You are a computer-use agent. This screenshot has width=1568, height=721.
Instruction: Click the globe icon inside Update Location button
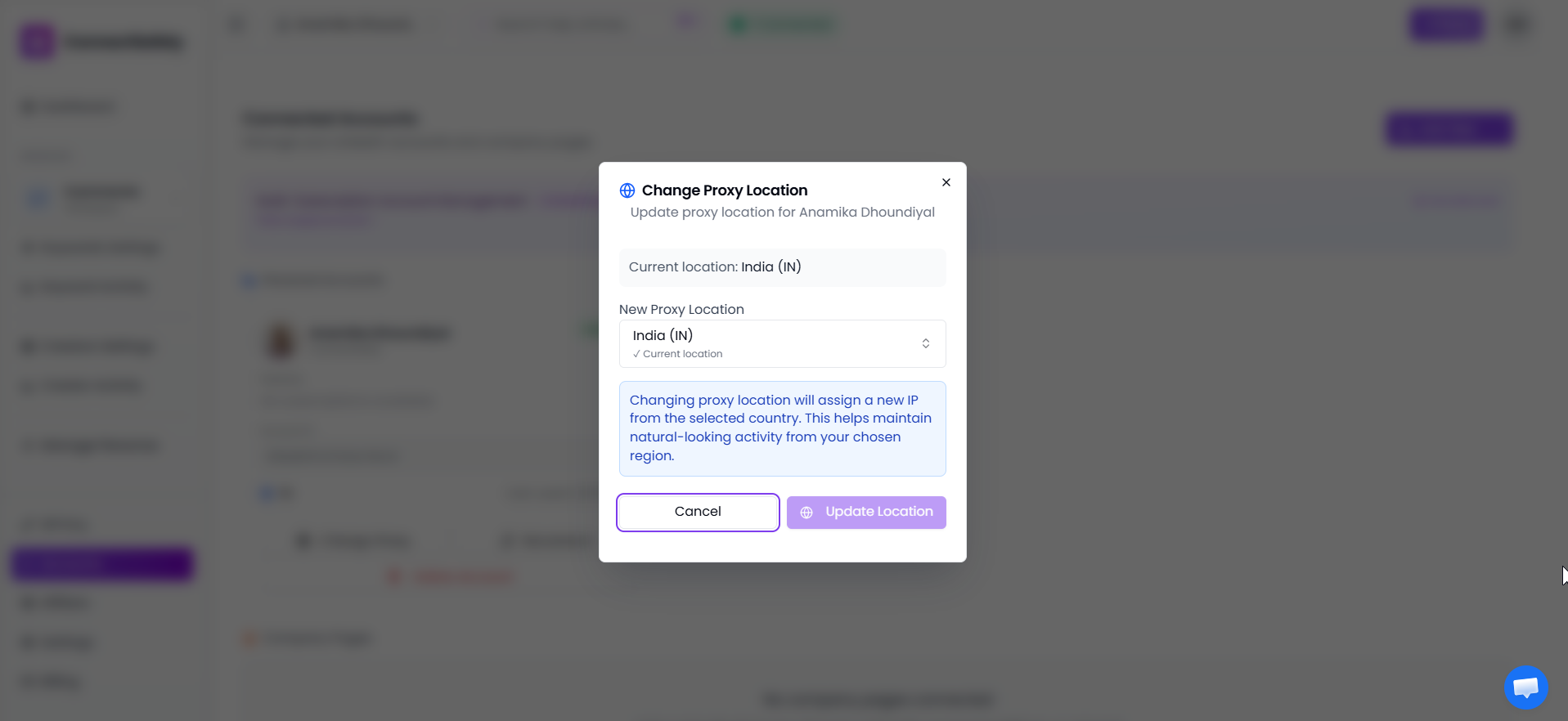806,513
